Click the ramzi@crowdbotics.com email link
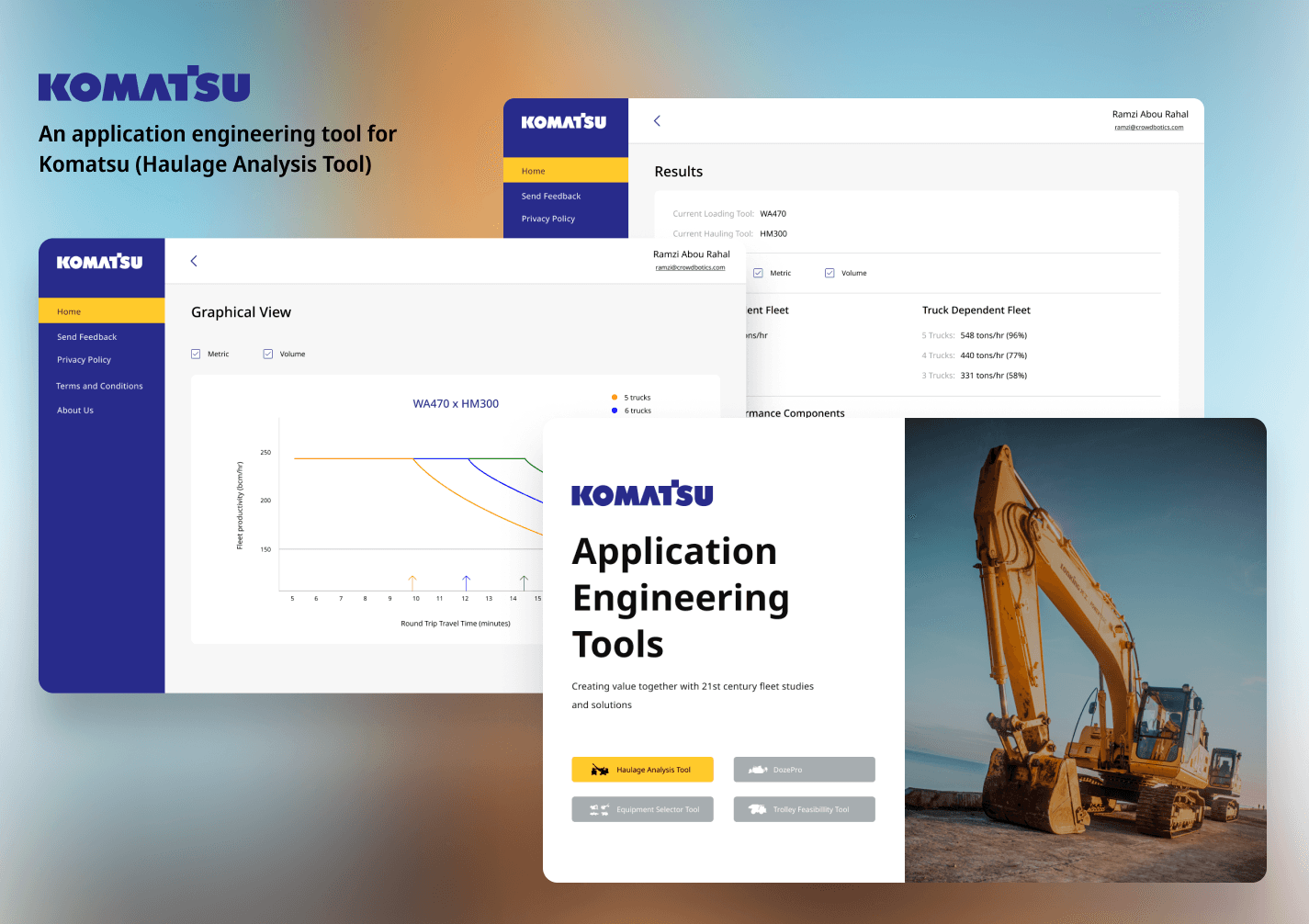1309x924 pixels. [x=691, y=267]
